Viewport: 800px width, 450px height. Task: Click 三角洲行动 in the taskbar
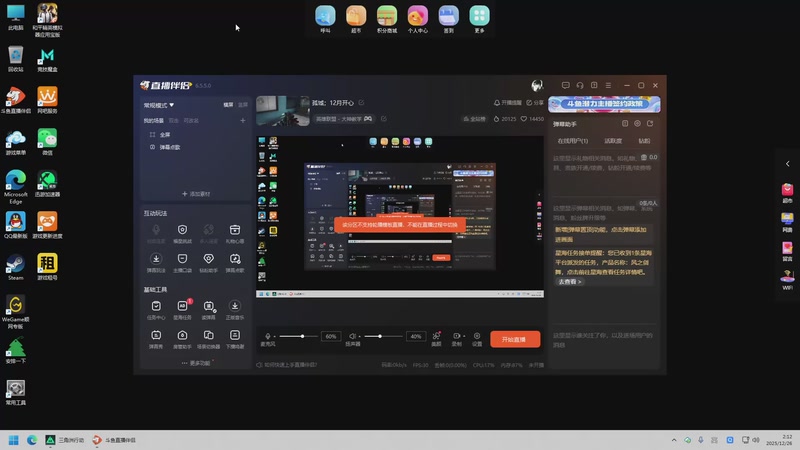[65, 440]
